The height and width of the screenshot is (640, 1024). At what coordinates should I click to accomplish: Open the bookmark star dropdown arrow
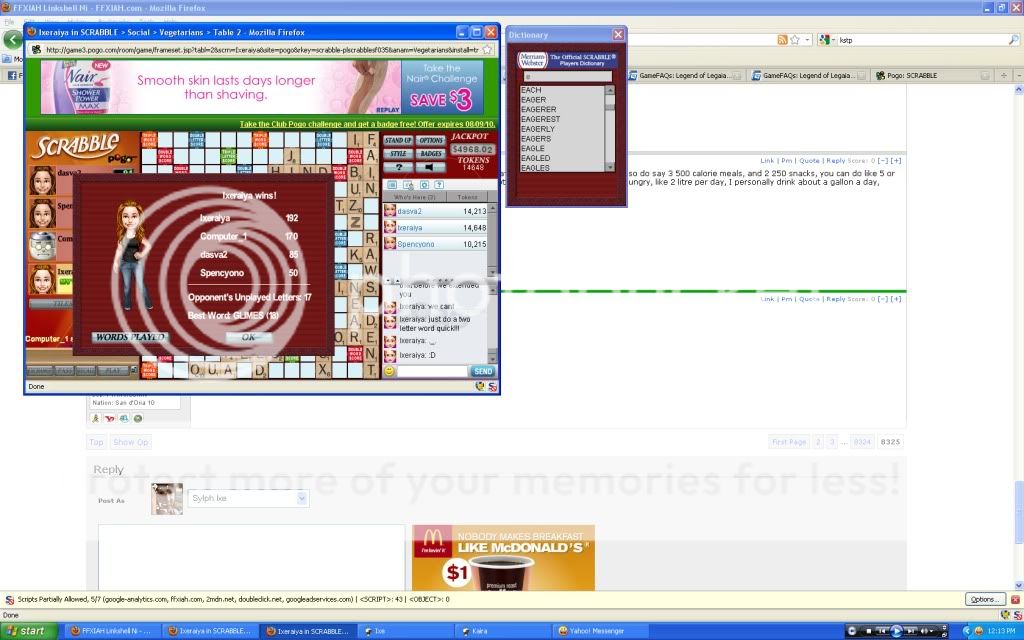pyautogui.click(x=805, y=39)
